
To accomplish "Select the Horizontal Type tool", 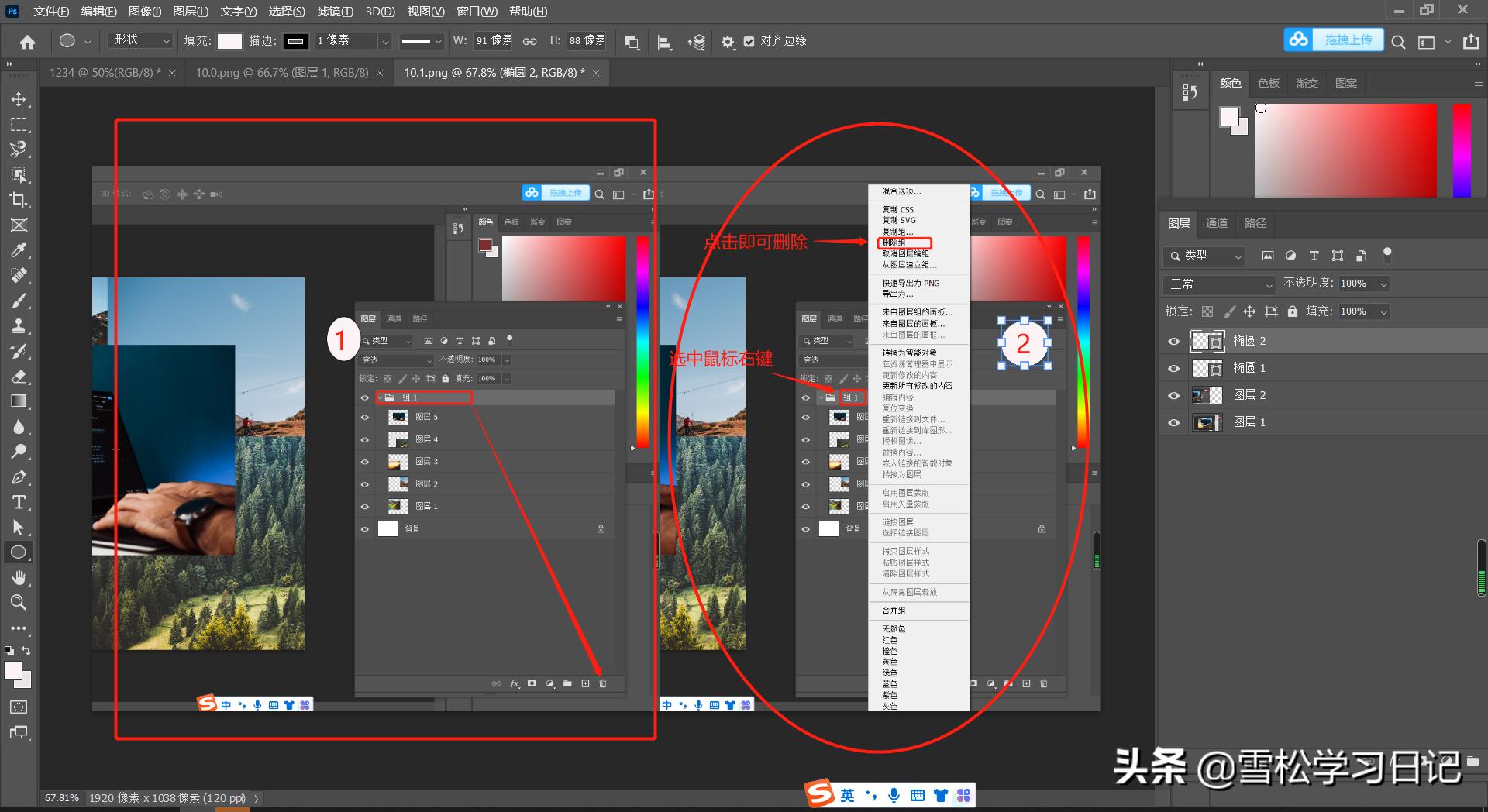I will 19,502.
